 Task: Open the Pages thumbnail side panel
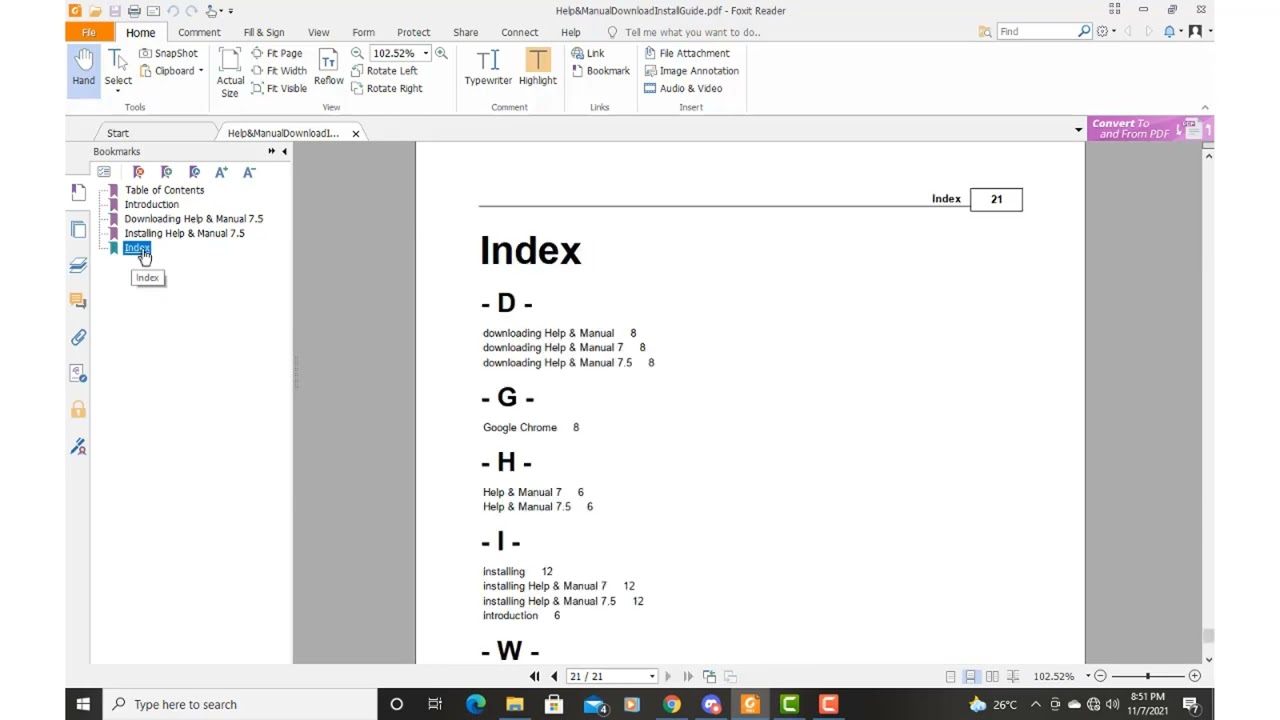[78, 229]
